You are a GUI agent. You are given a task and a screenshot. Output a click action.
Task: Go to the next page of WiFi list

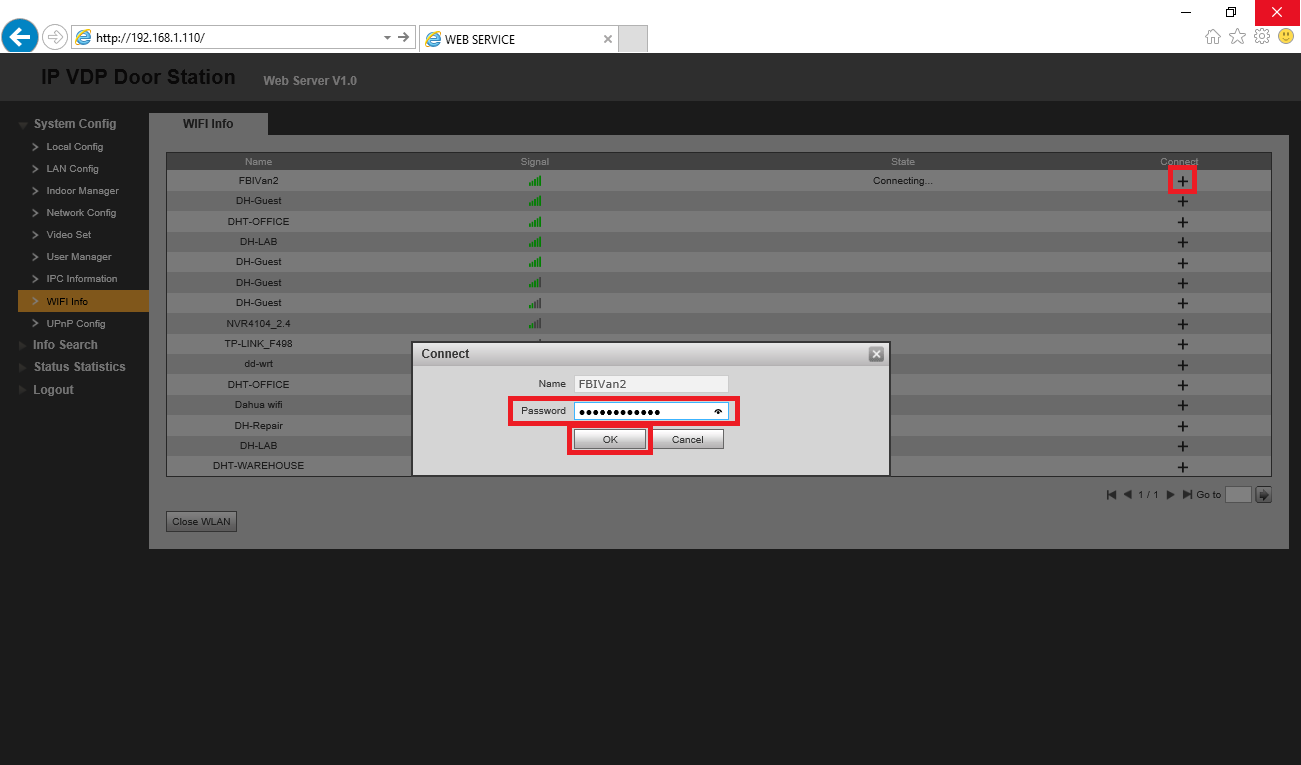click(x=1170, y=495)
